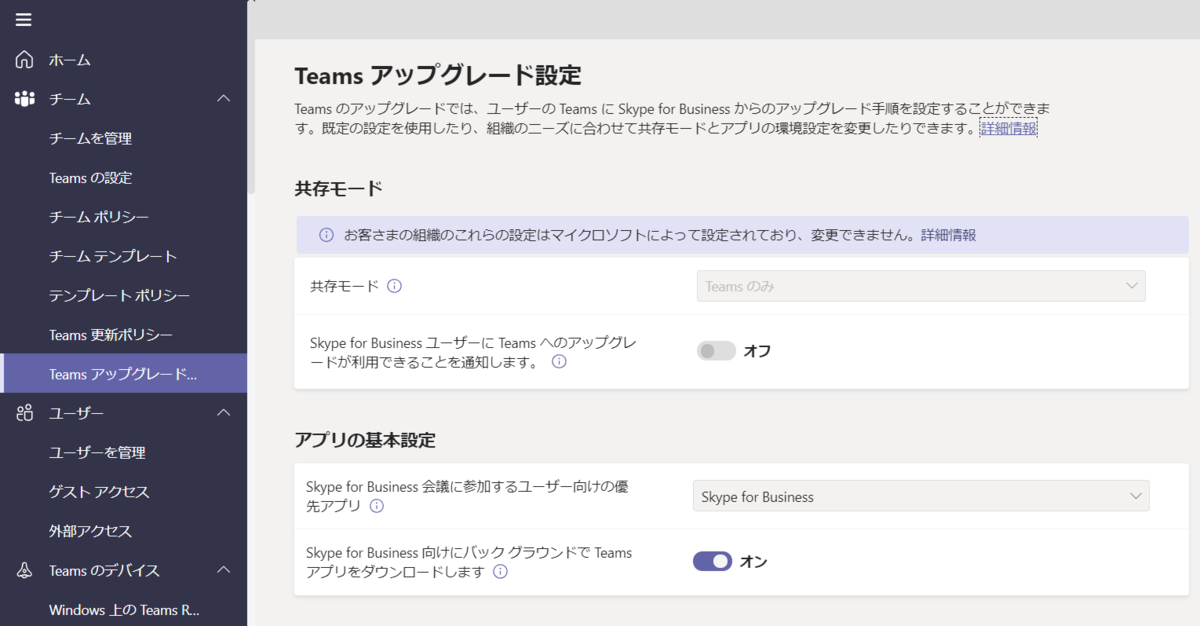Click the Teams のデバイス section label
The image size is (1200, 626).
[104, 570]
